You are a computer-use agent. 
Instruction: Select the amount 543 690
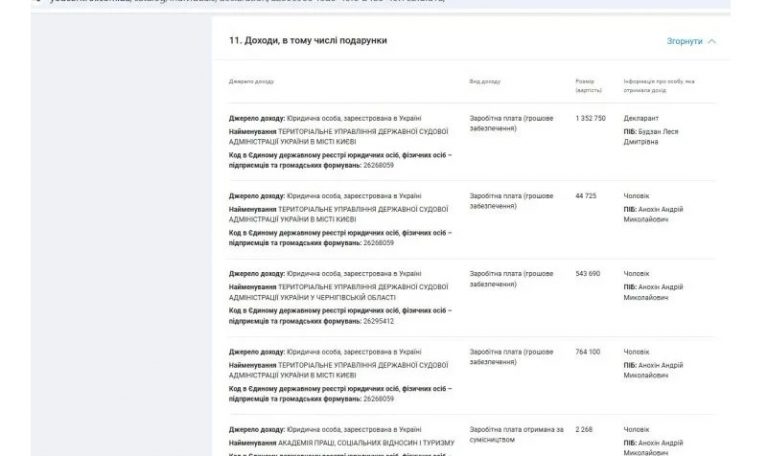pos(588,274)
